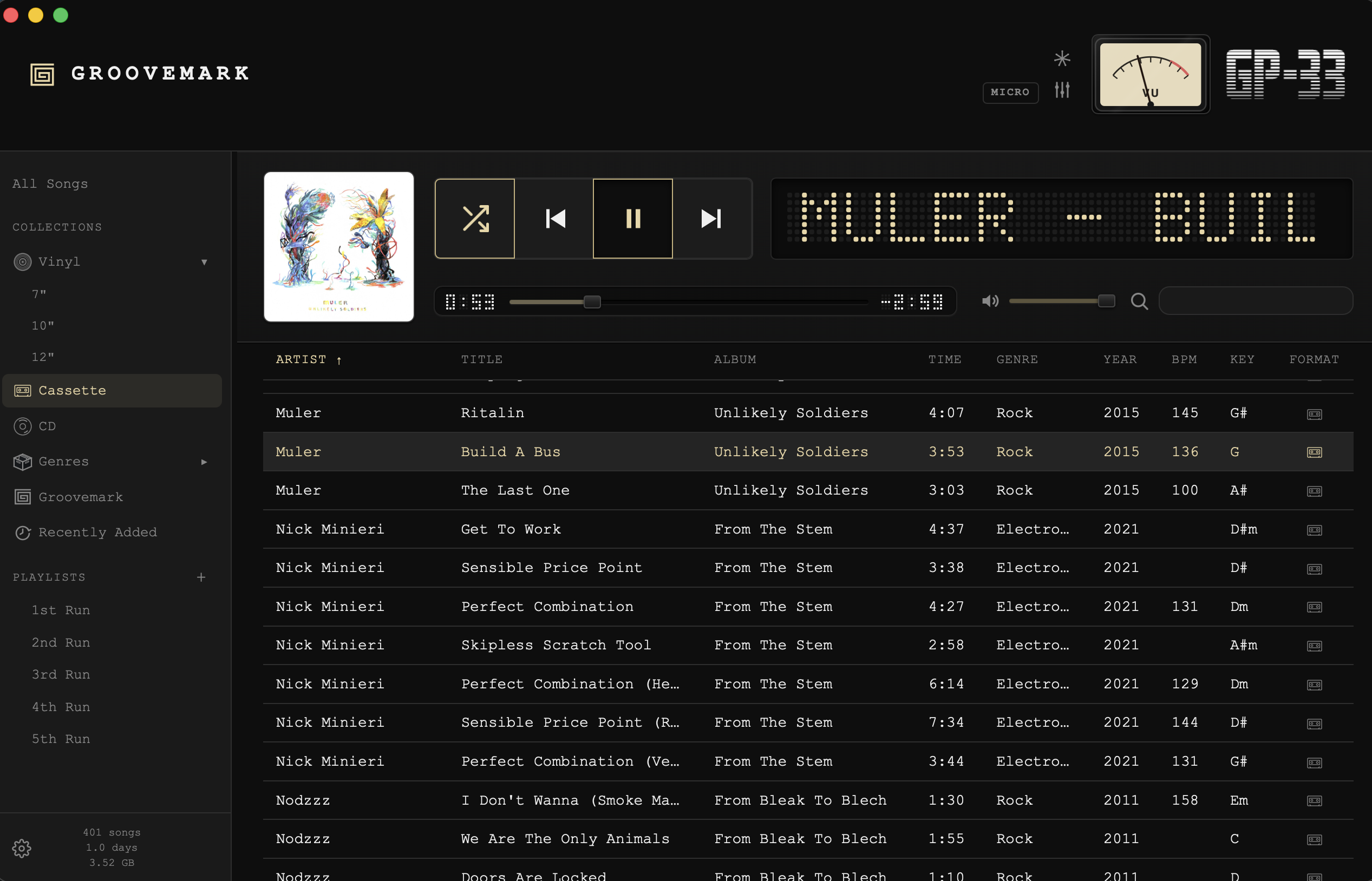The width and height of the screenshot is (1372, 881).
Task: Click cassette format icon for The Last One
Action: point(1314,491)
